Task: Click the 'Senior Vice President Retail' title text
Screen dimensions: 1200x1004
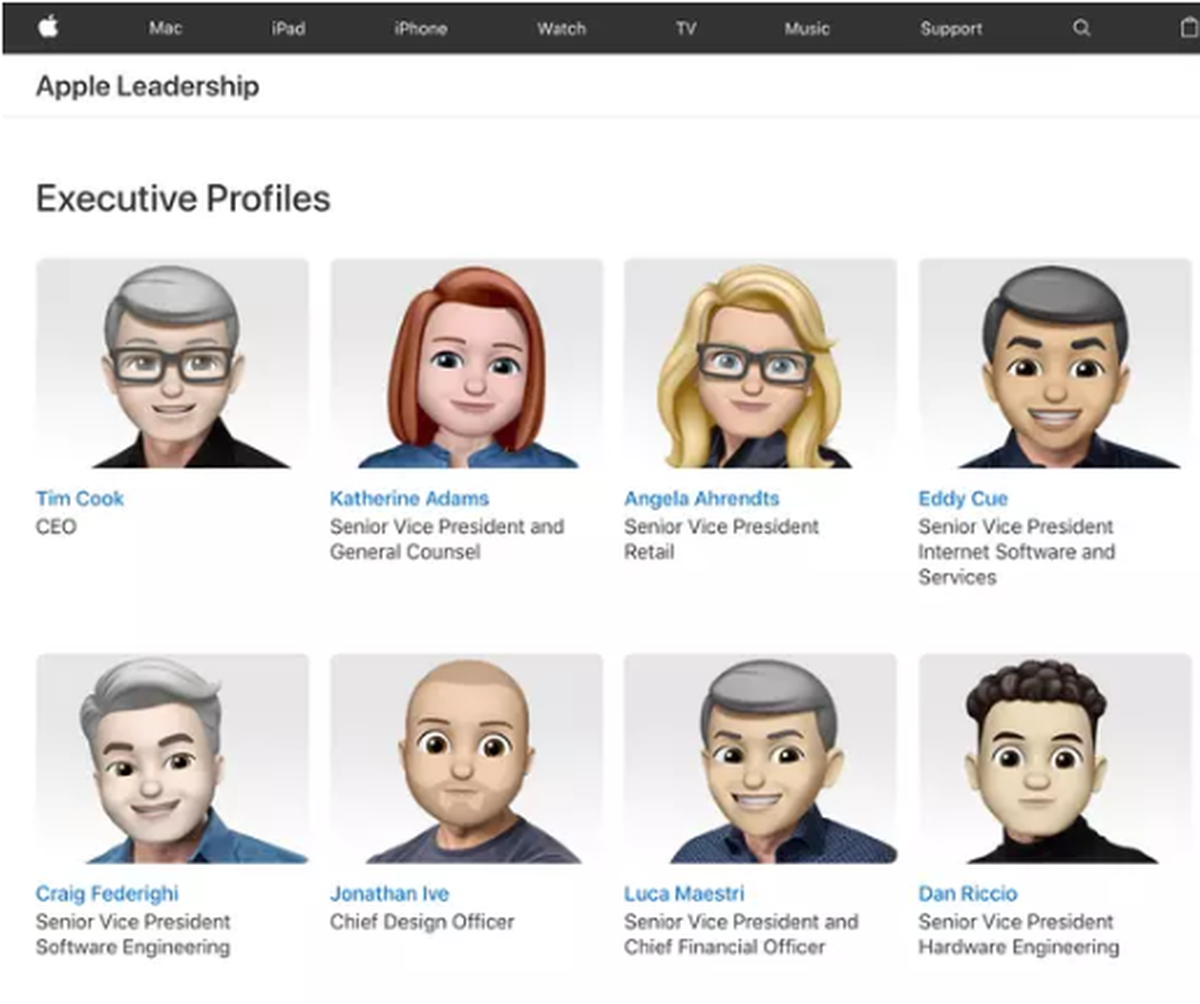Action: tap(722, 539)
